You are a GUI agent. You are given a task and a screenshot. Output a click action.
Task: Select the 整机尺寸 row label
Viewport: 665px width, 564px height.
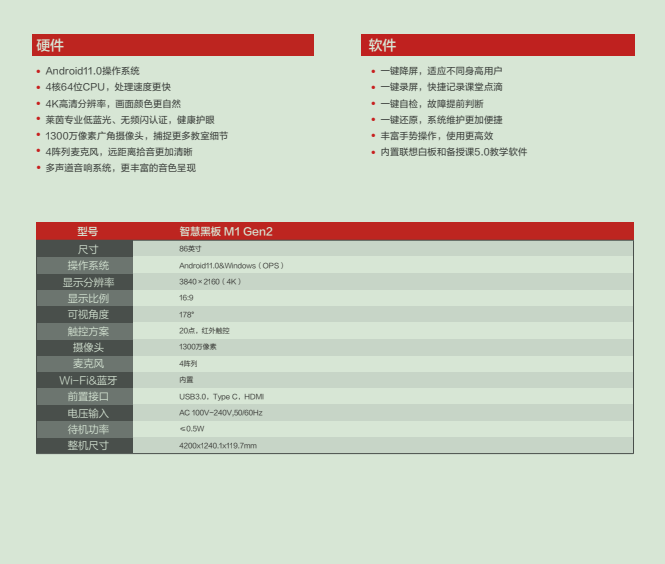pyautogui.click(x=85, y=445)
